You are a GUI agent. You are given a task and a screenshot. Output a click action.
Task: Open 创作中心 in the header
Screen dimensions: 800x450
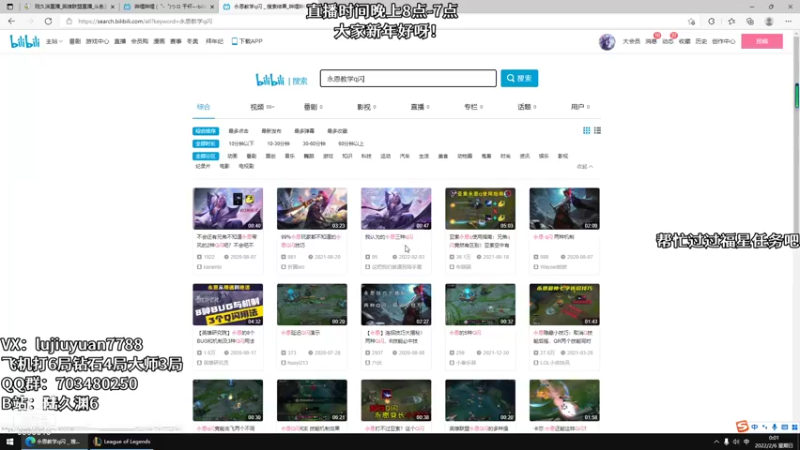723,41
